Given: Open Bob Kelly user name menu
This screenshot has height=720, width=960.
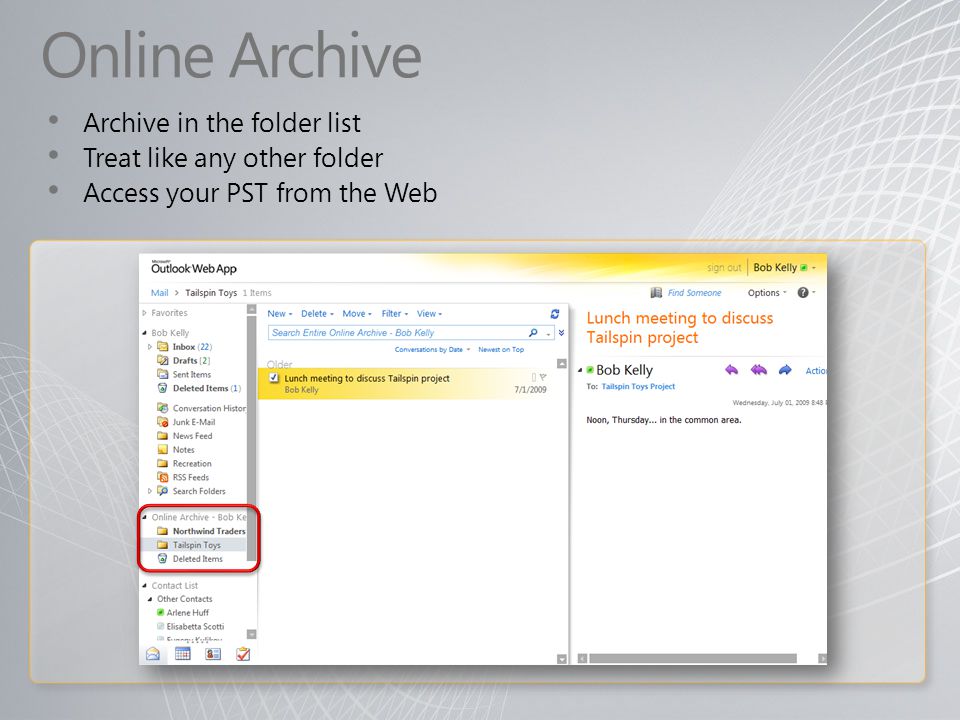Looking at the screenshot, I should [784, 268].
